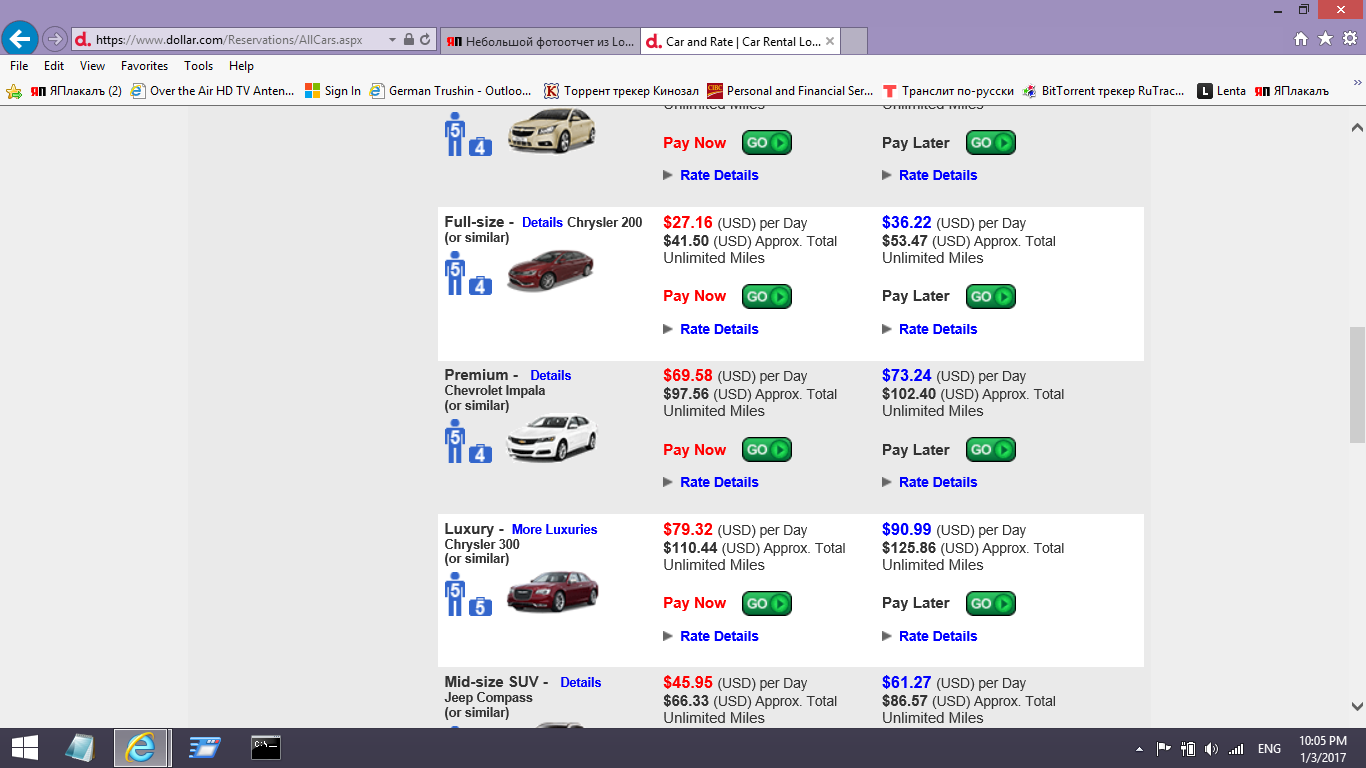
Task: Close the Car and Rate browser tab
Action: click(830, 41)
